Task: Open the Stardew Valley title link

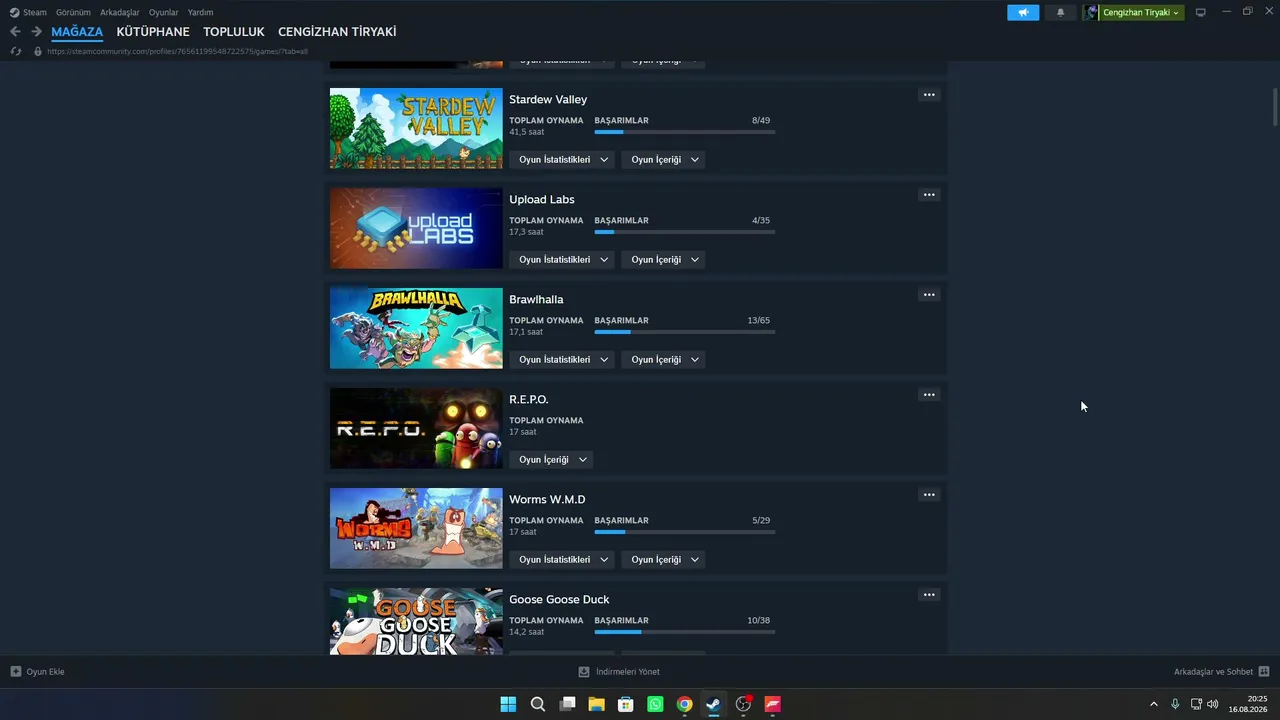Action: (548, 100)
